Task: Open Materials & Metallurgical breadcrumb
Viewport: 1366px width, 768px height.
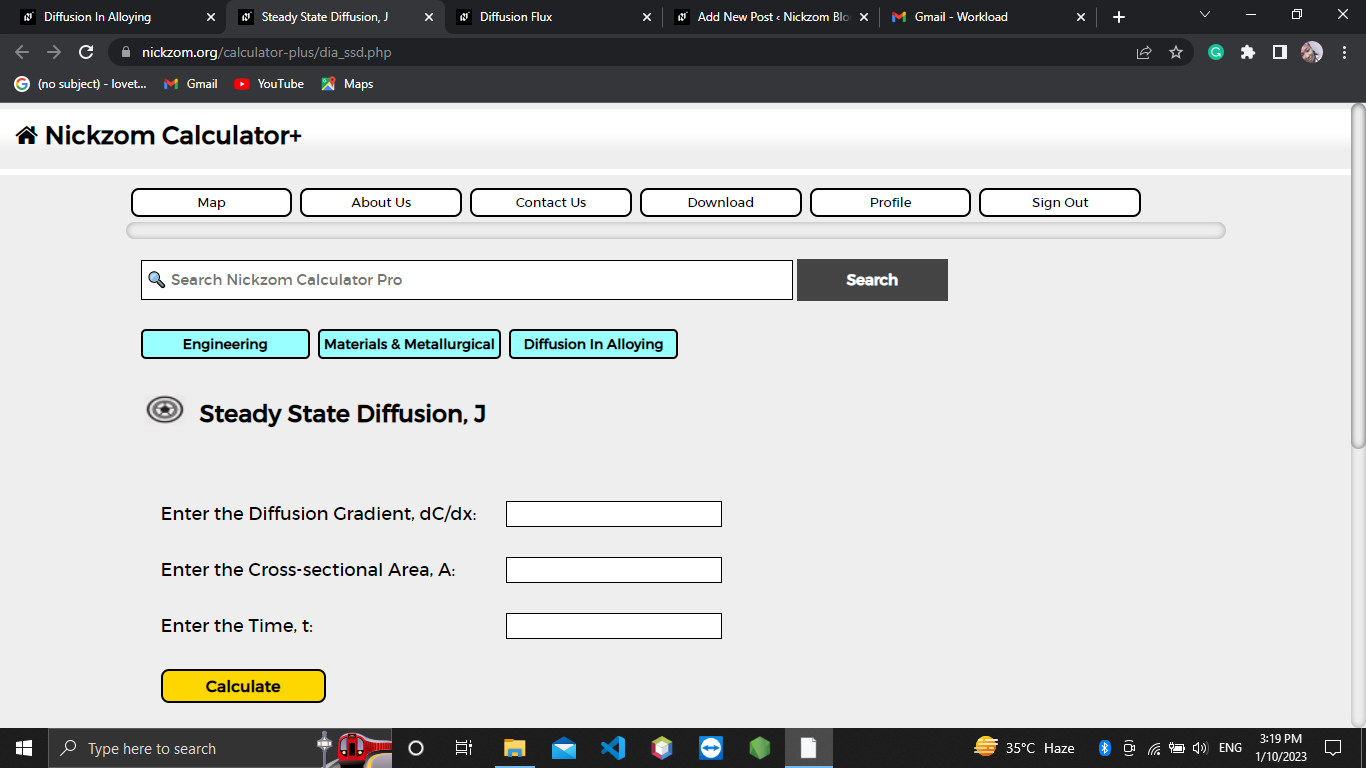Action: point(409,344)
